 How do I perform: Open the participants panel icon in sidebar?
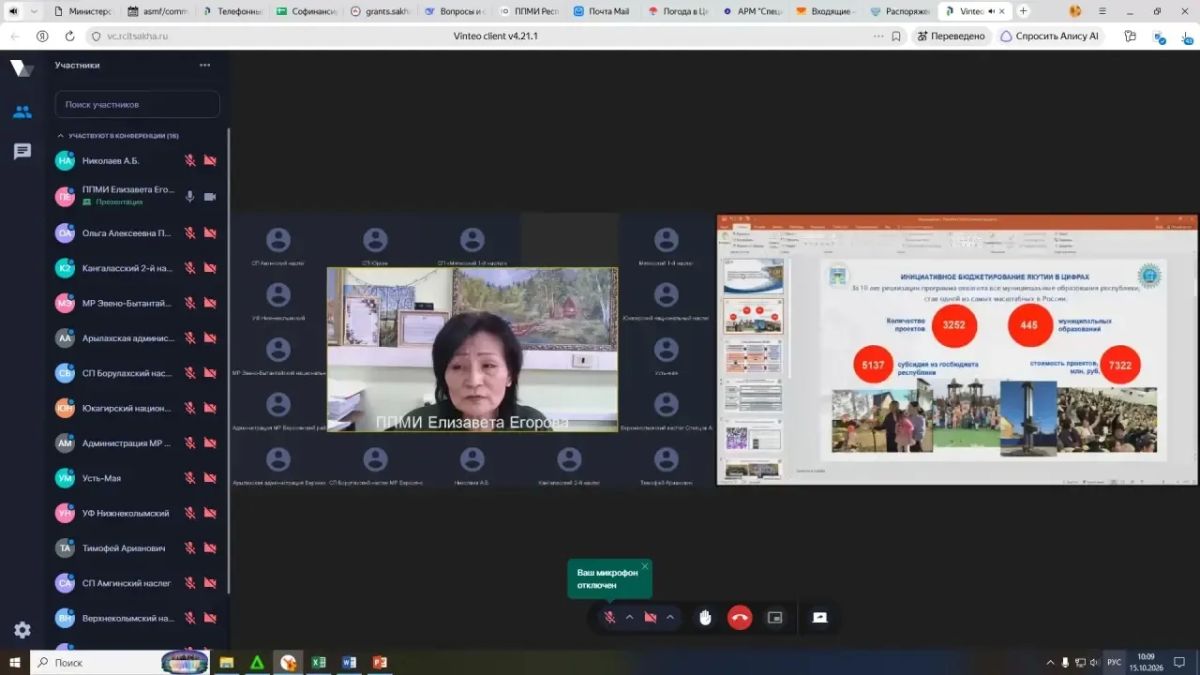click(x=22, y=111)
